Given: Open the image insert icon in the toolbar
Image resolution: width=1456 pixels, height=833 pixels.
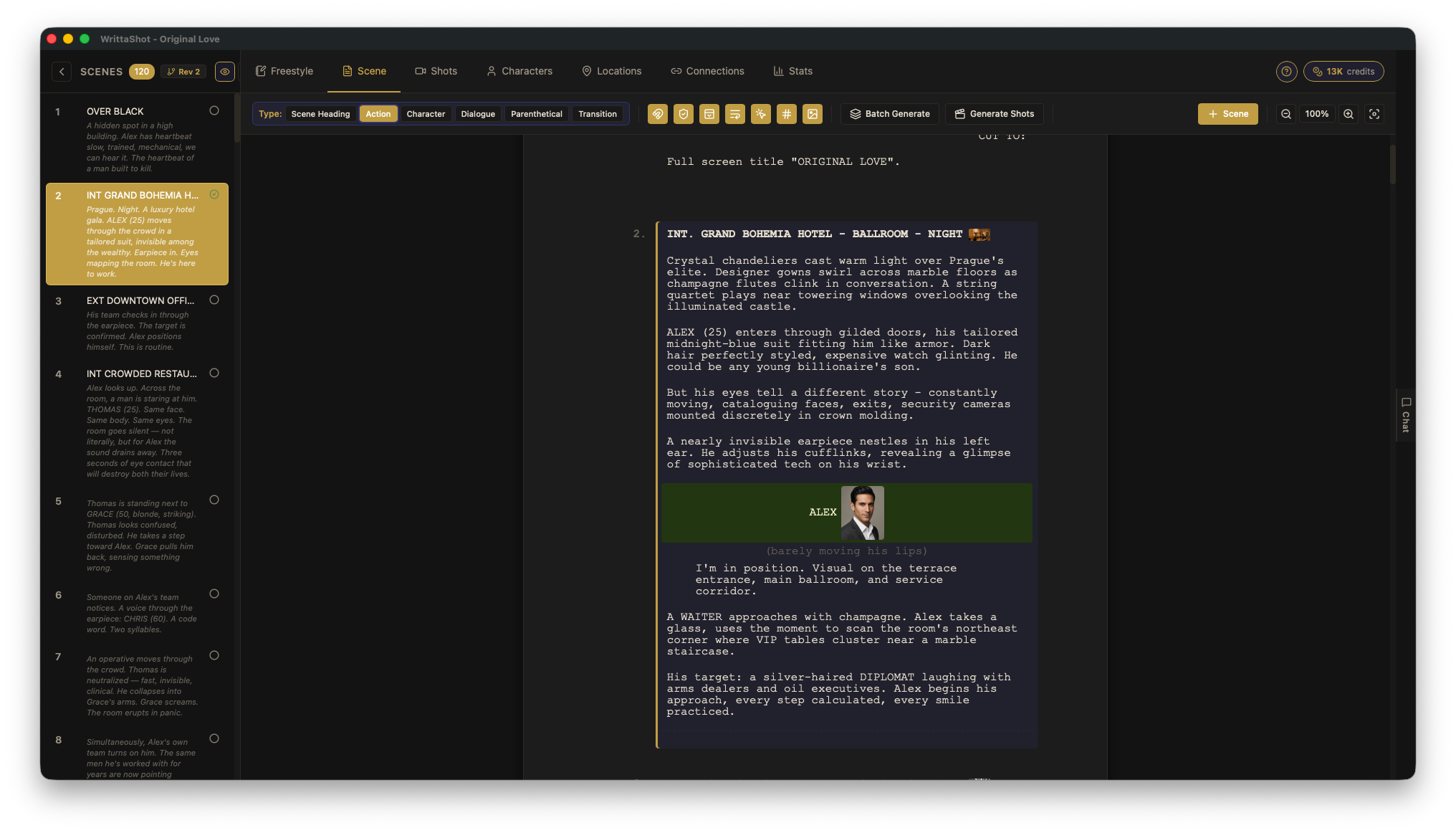Looking at the screenshot, I should click(x=812, y=113).
